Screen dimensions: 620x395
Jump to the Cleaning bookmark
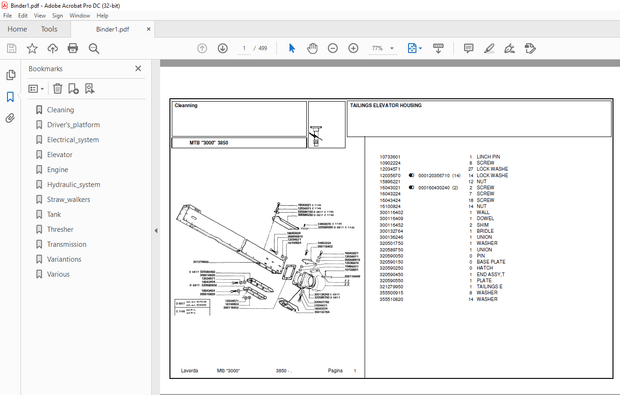pyautogui.click(x=60, y=110)
